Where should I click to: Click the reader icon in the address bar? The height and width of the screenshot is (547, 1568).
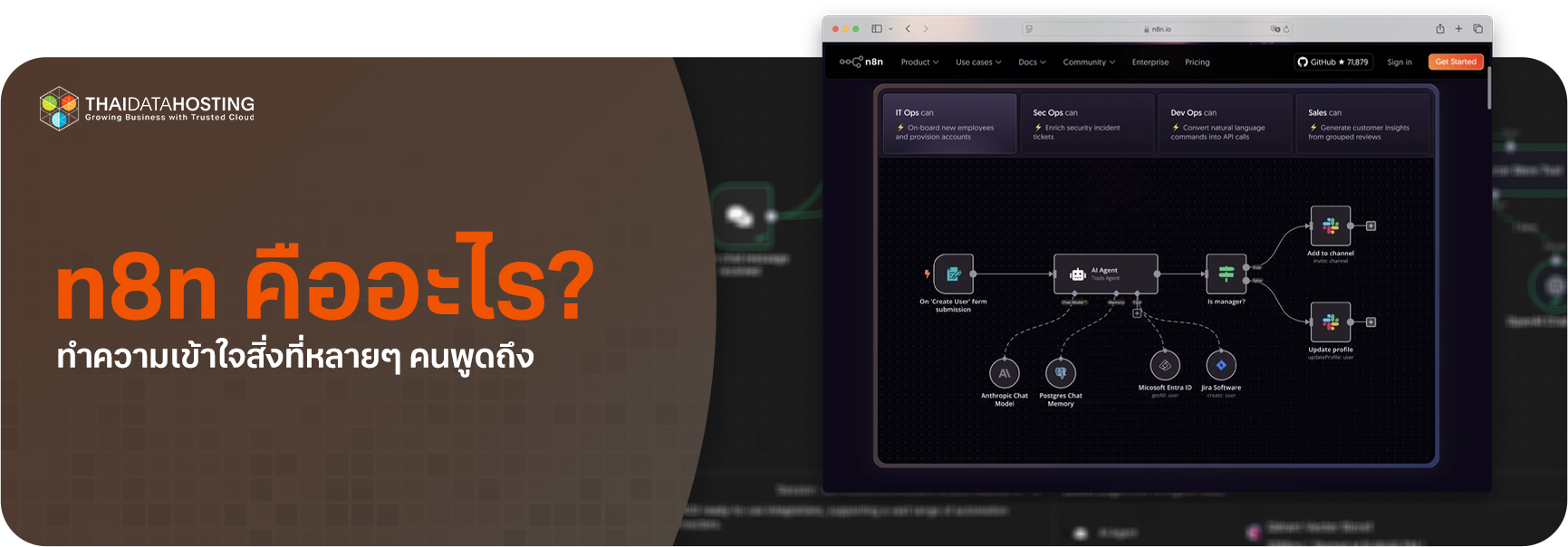pos(1029,29)
